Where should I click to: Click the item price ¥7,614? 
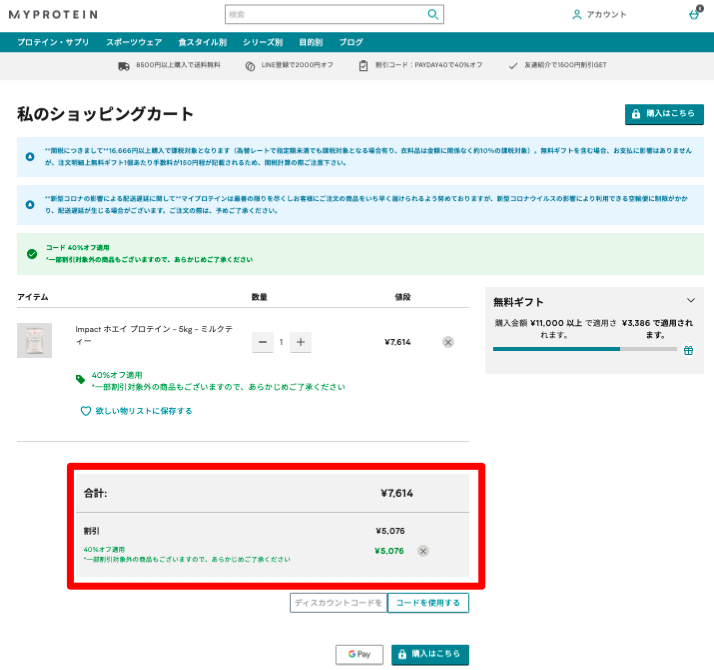[x=398, y=342]
